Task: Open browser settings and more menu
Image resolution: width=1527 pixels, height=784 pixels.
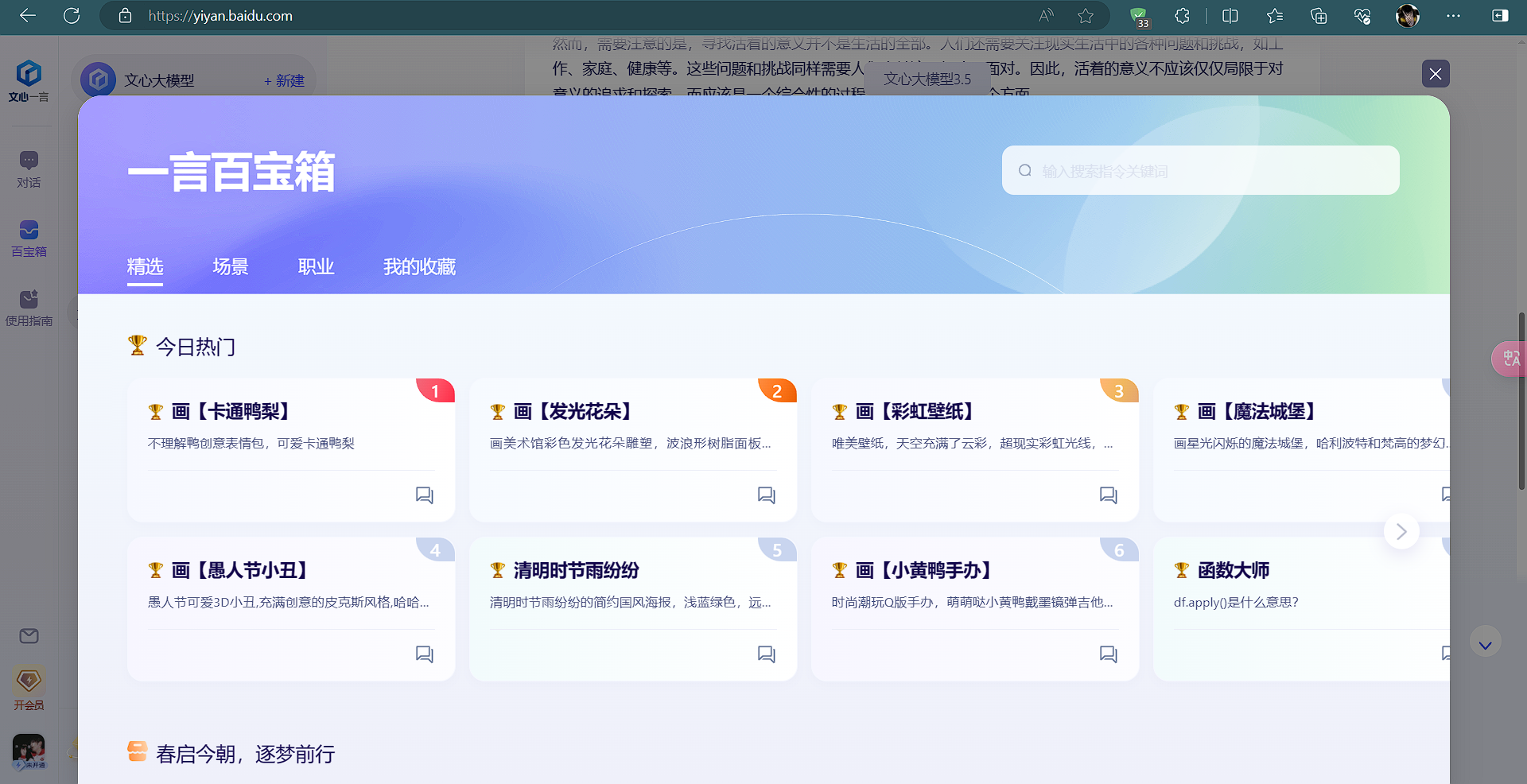Action: [x=1453, y=16]
